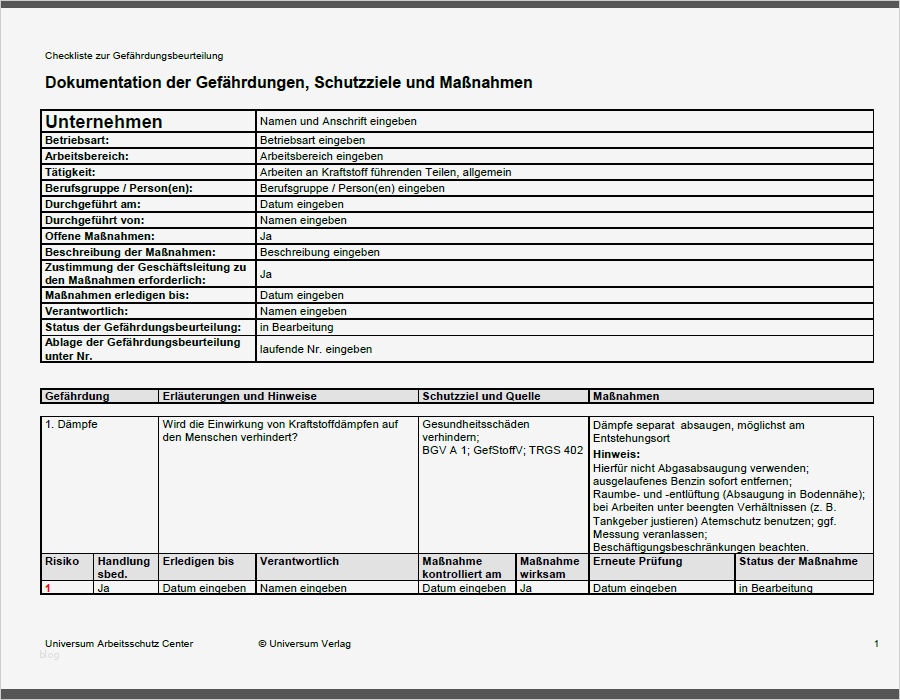
Task: Select the 1. Dämpfe hazard cell
Action: click(70, 425)
